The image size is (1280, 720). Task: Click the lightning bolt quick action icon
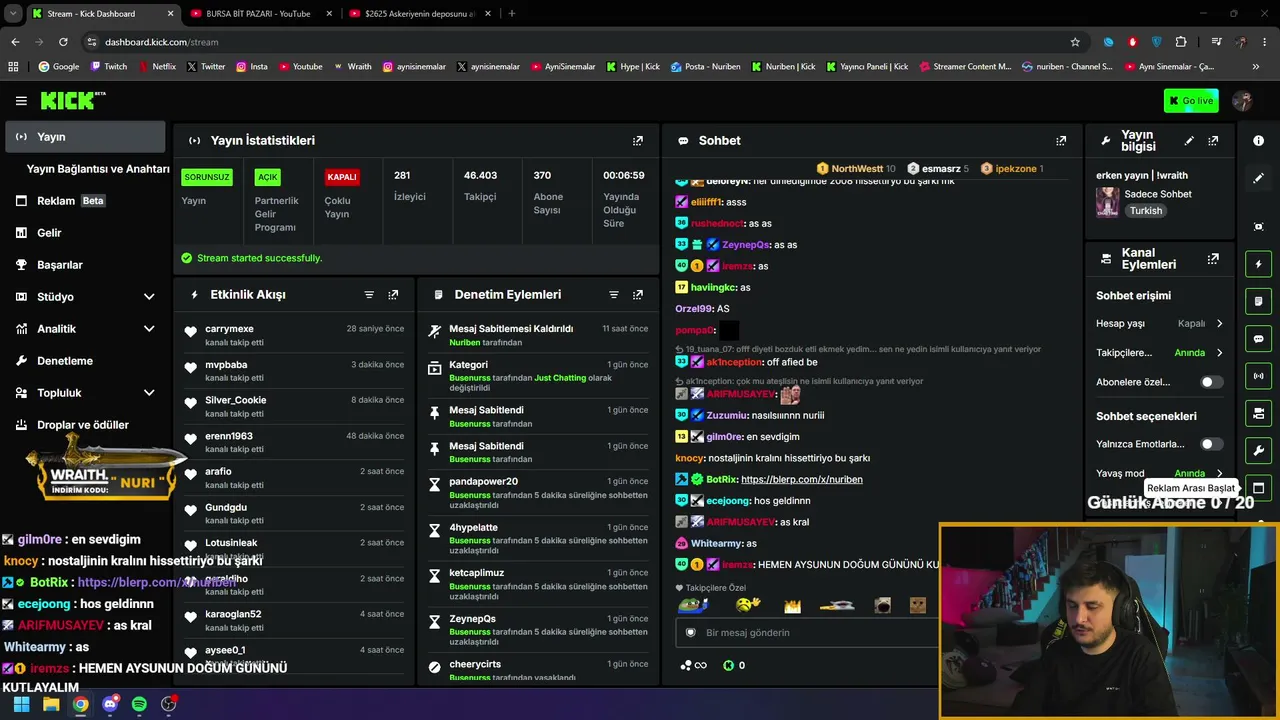click(1259, 264)
